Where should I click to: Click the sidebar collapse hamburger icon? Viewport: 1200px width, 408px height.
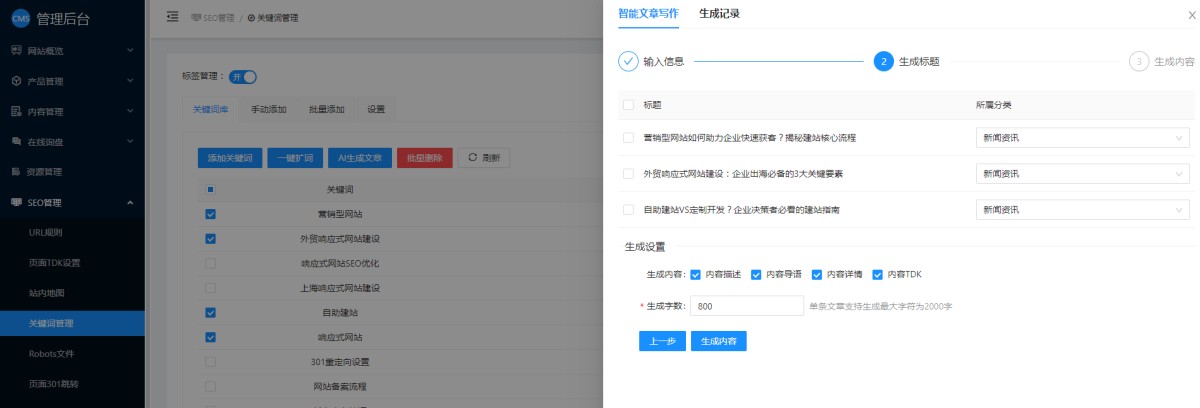(x=173, y=17)
